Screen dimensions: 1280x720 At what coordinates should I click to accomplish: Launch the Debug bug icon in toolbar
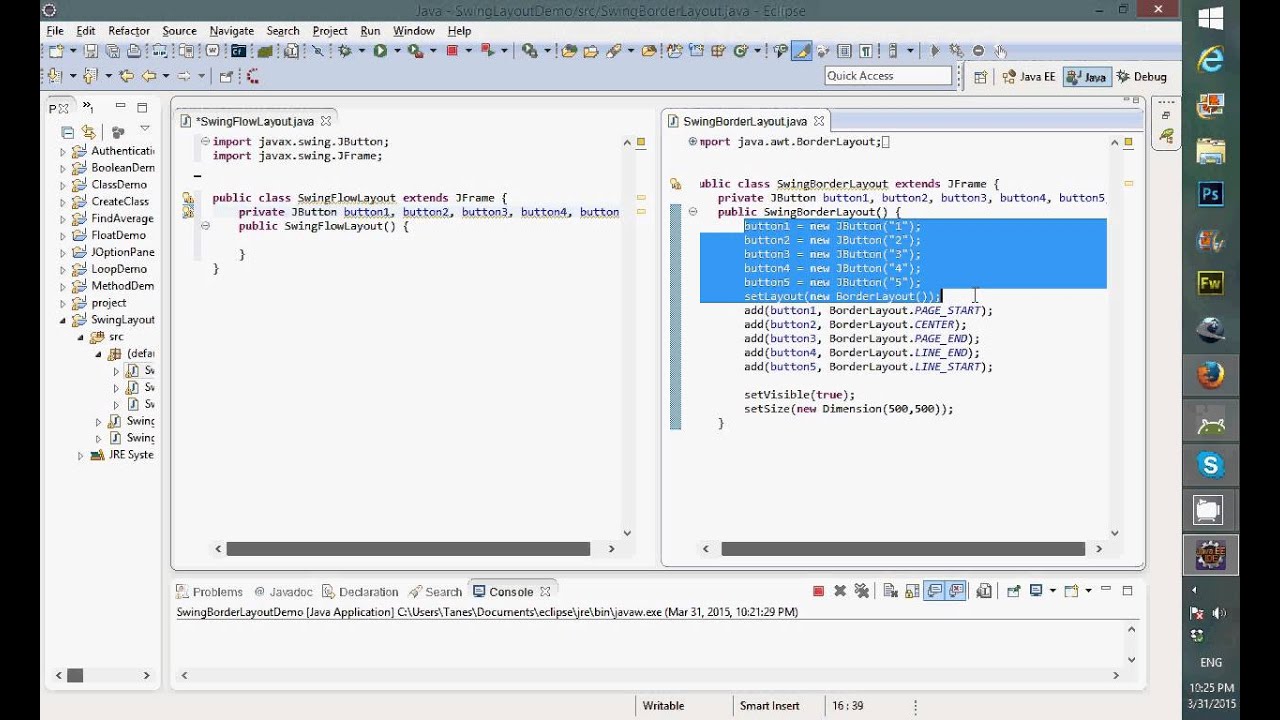pos(345,51)
